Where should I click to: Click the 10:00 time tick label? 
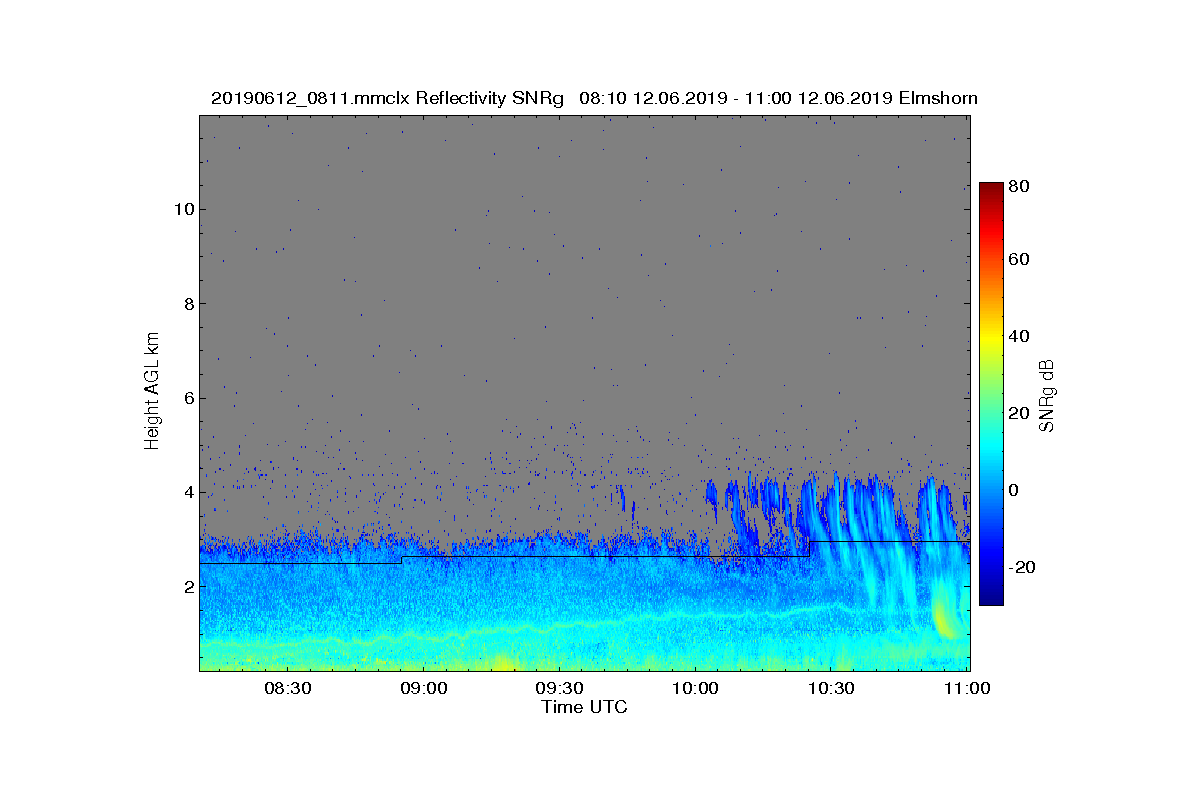[696, 688]
